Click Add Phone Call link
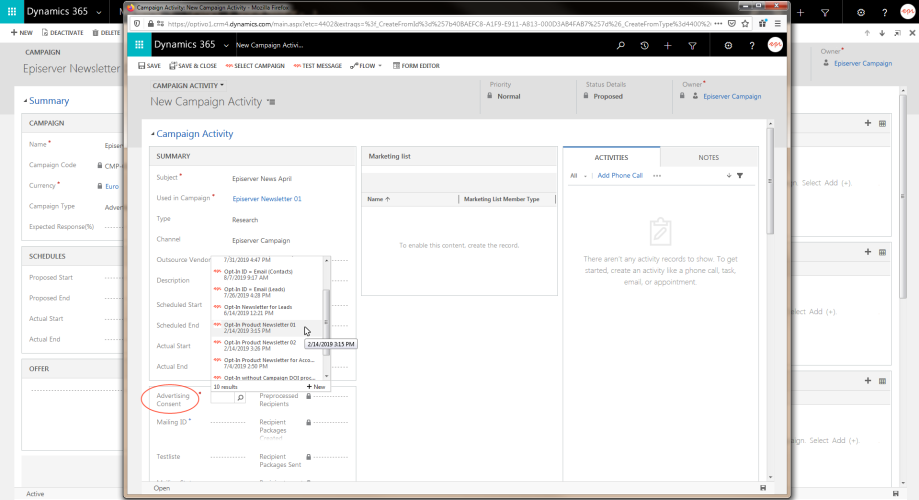The height and width of the screenshot is (500, 919). tap(620, 175)
